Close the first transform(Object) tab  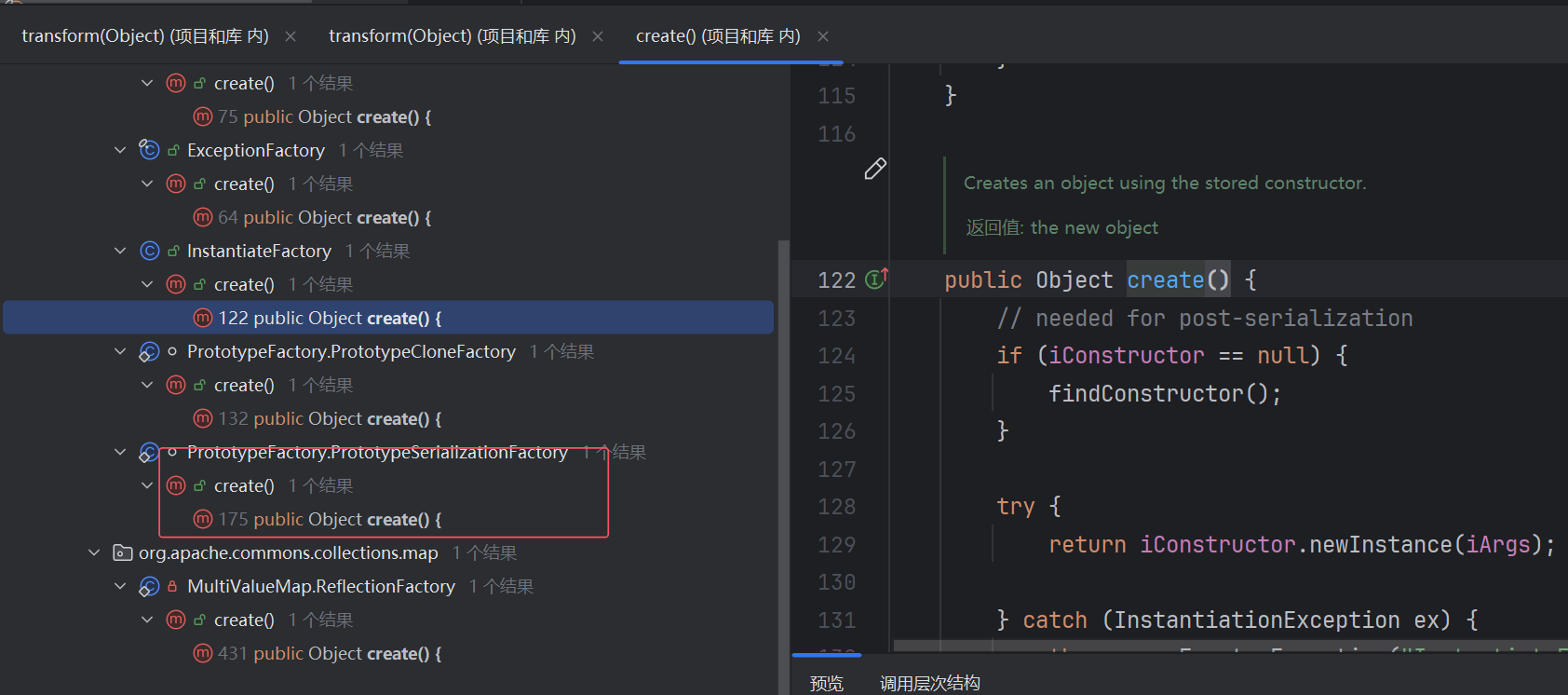tap(291, 36)
